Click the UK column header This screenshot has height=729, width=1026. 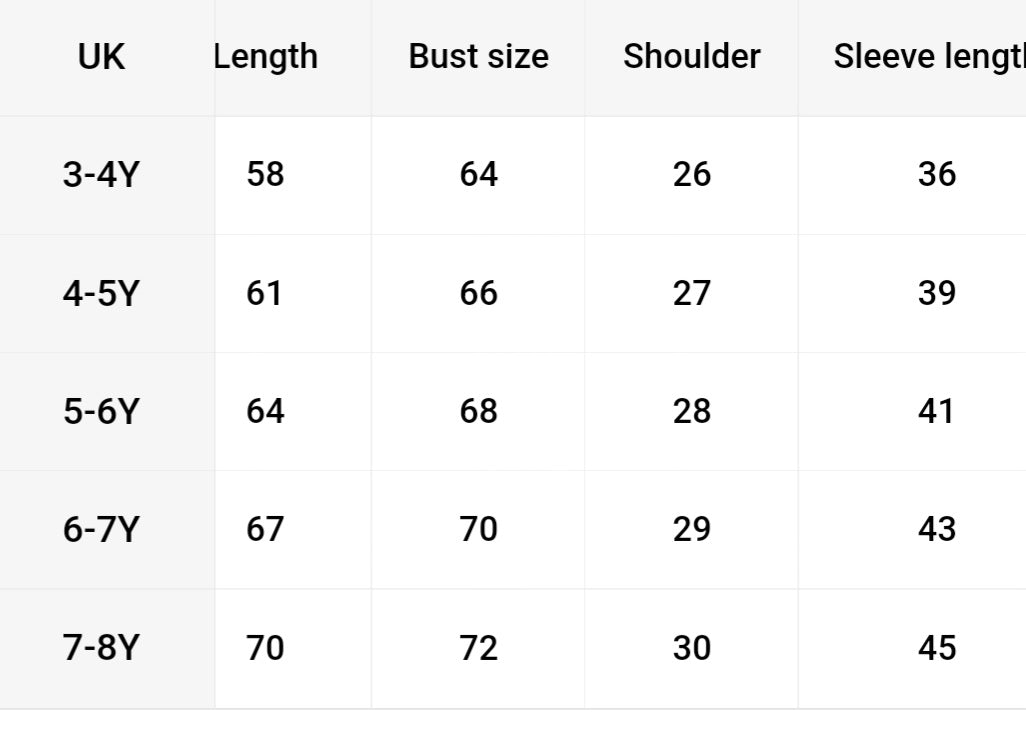(x=101, y=57)
